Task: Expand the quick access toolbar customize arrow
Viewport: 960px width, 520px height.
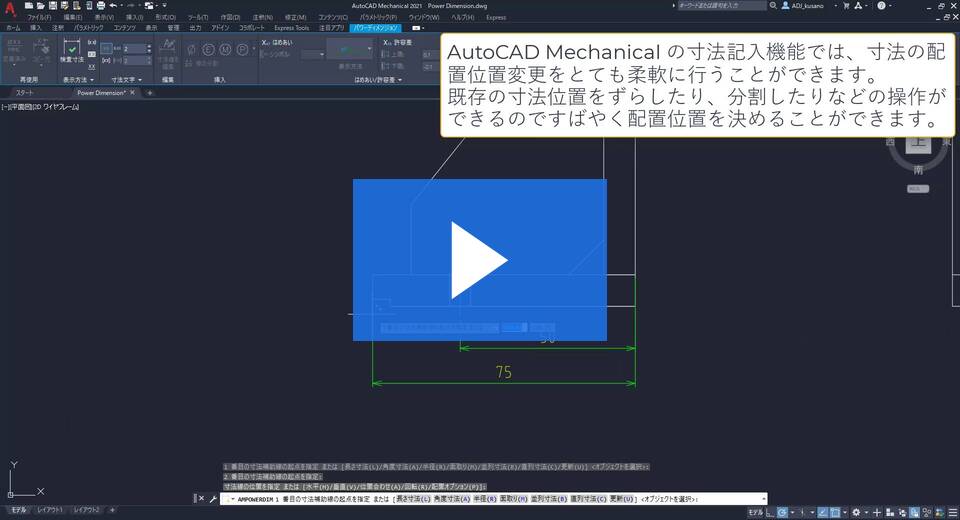Action: [165, 6]
